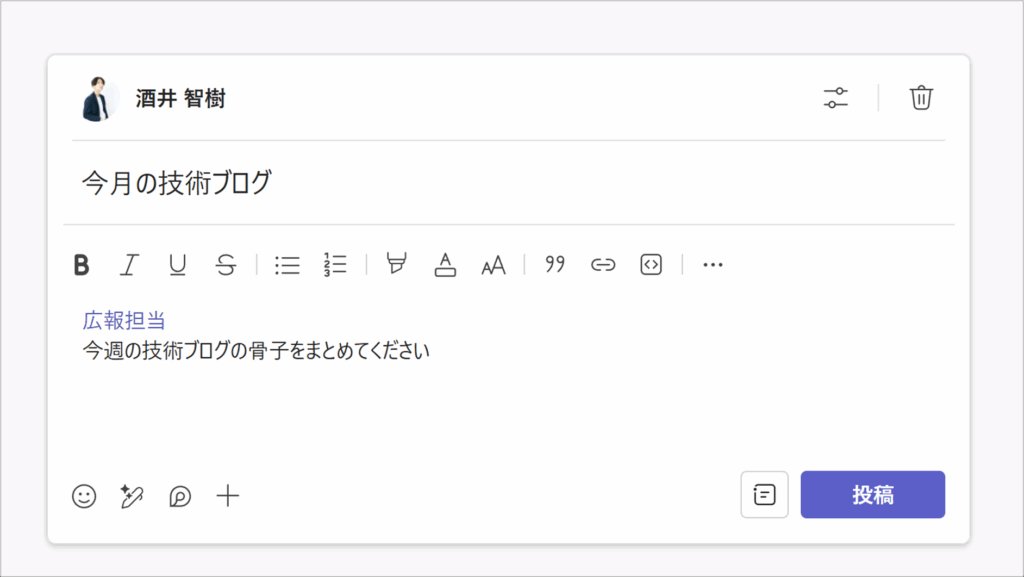Open font size options

pos(494,266)
